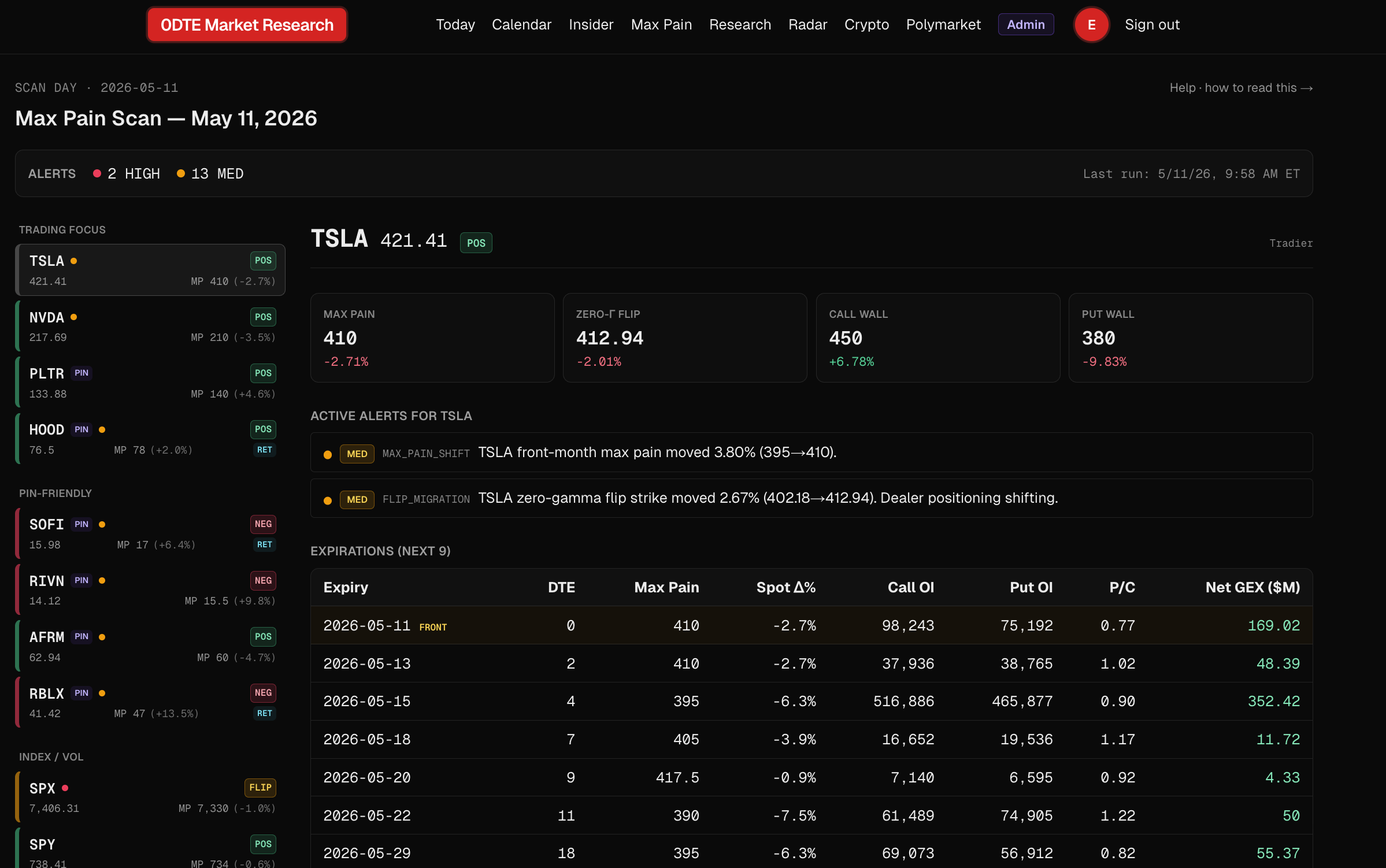This screenshot has height=868, width=1386.
Task: Sign out of the account
Action: 1152,25
